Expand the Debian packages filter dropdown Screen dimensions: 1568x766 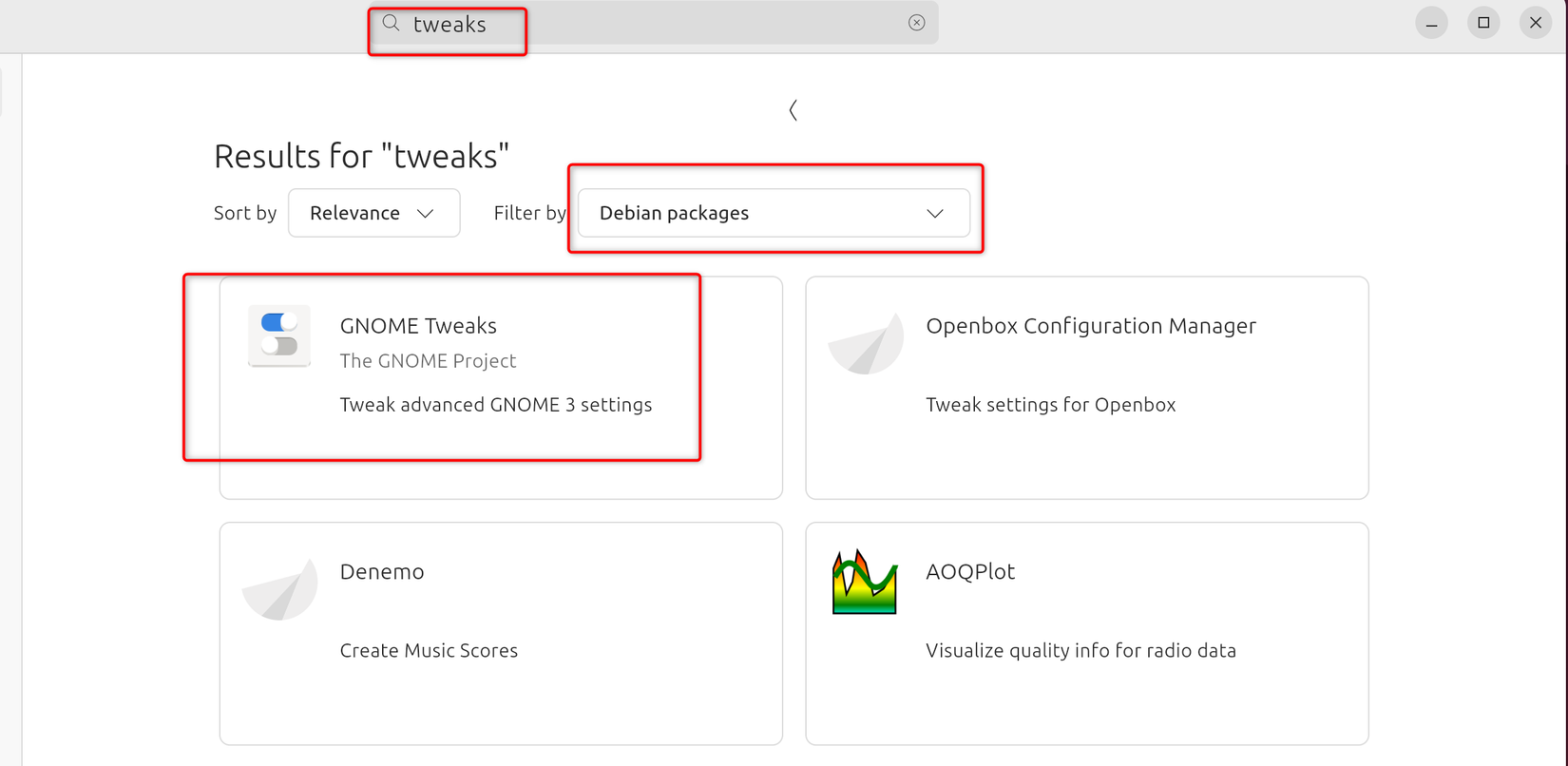click(774, 213)
